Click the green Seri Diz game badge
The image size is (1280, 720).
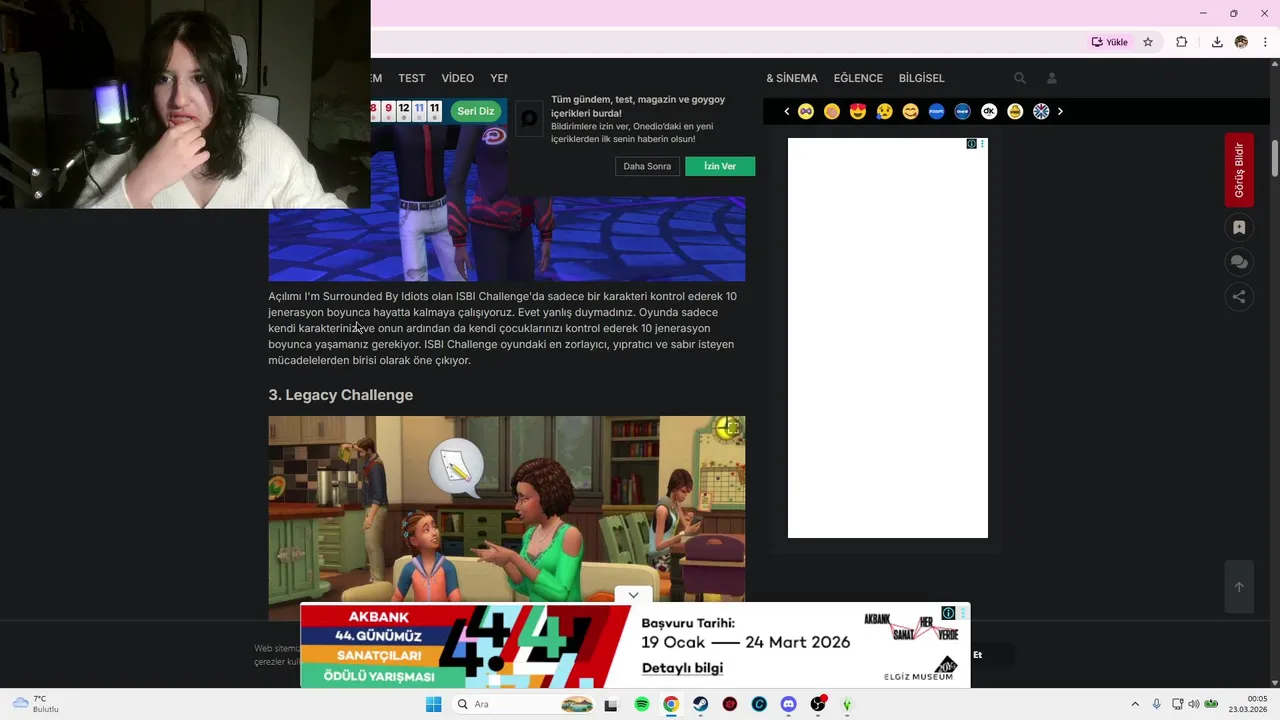[x=476, y=111]
